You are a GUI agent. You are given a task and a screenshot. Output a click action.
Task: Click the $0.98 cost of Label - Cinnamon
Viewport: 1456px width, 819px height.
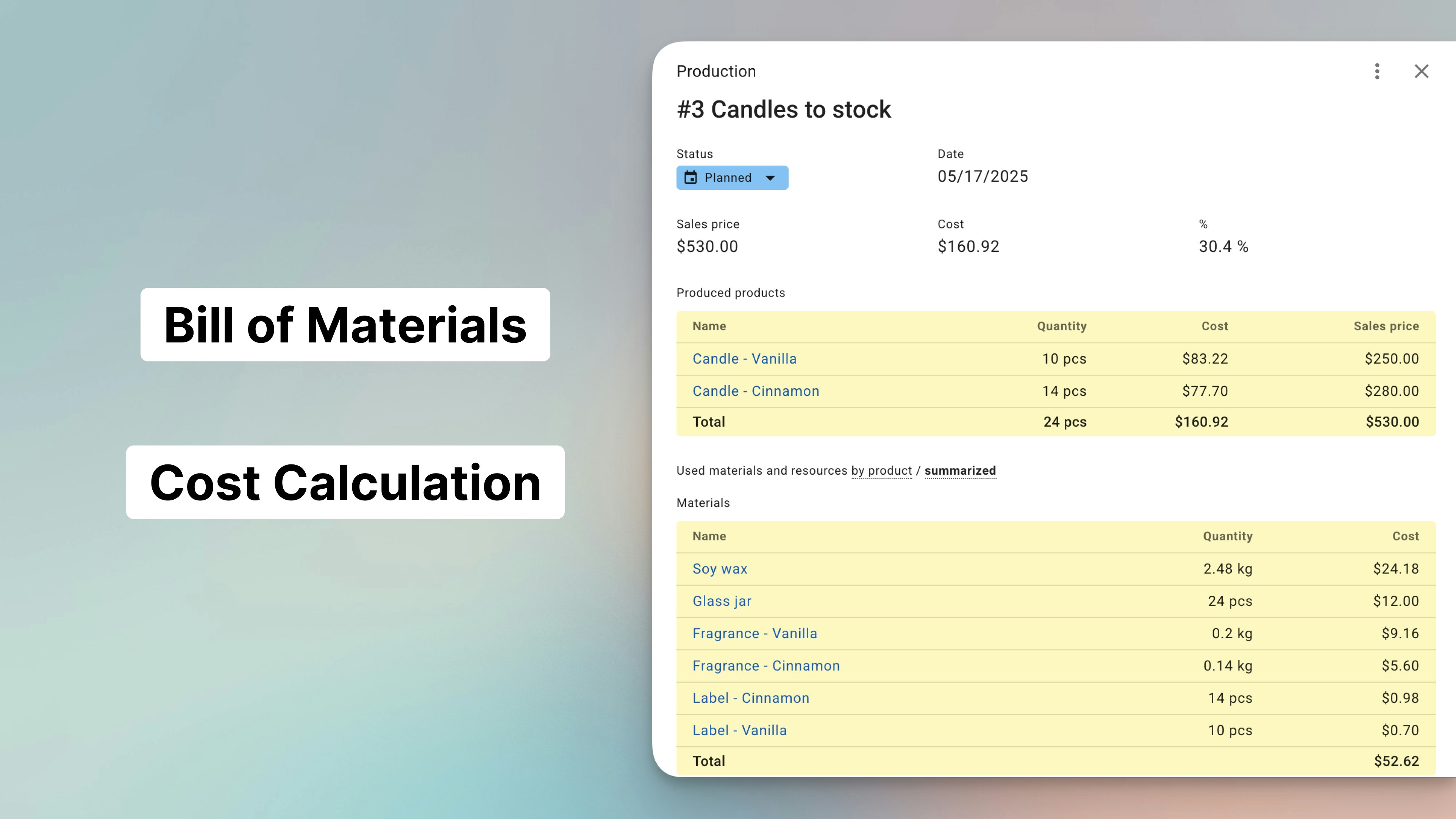click(1400, 698)
